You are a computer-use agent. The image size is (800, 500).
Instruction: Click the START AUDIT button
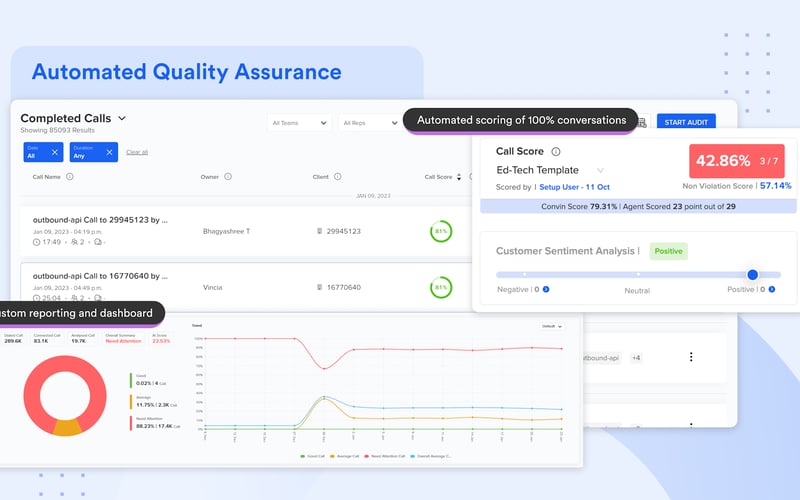[x=686, y=122]
